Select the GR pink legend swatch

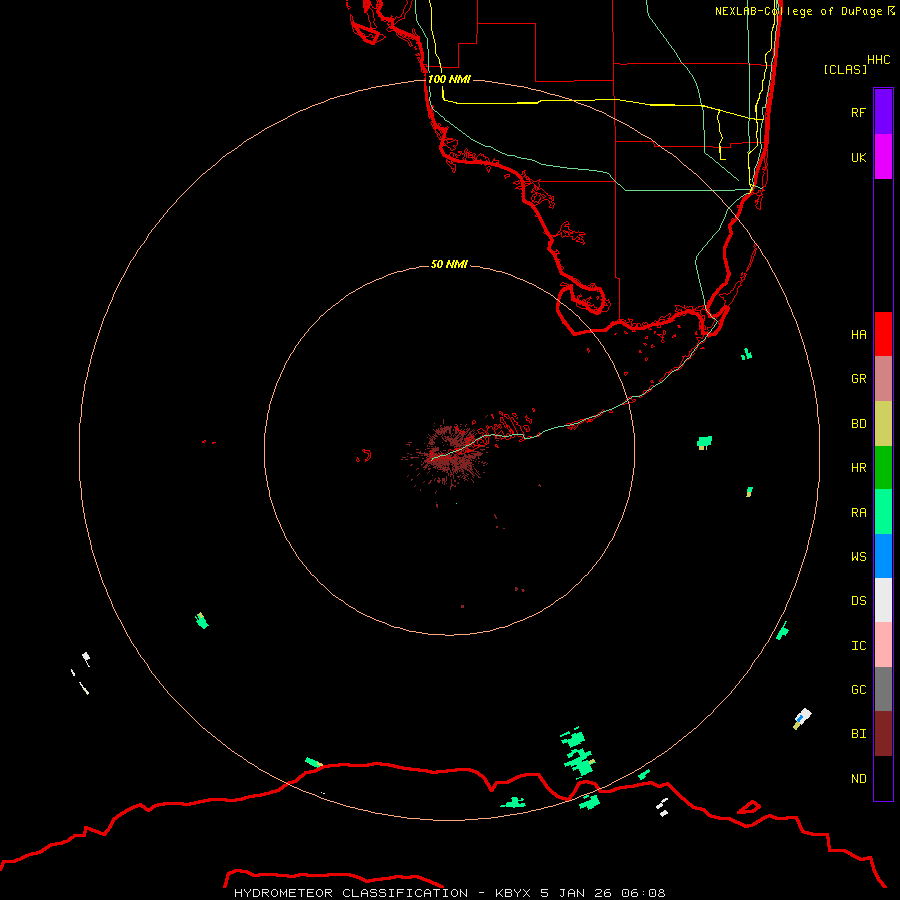[883, 379]
